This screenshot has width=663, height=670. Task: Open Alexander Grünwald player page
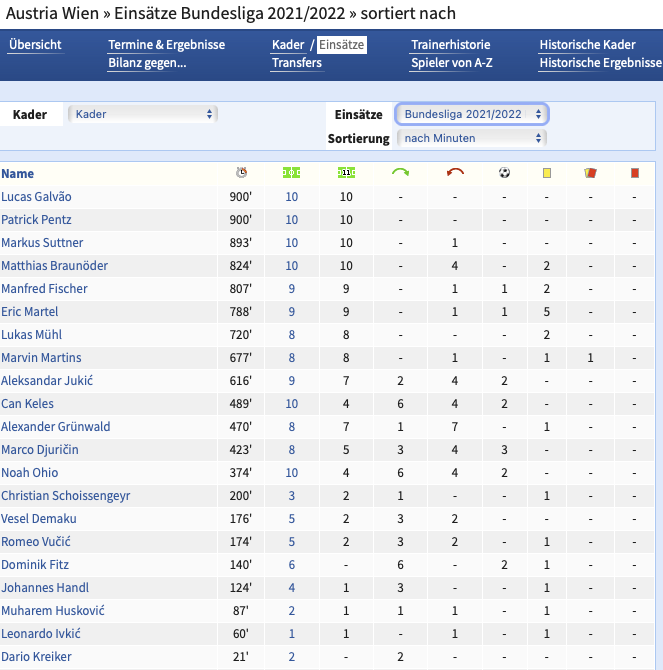pyautogui.click(x=56, y=427)
